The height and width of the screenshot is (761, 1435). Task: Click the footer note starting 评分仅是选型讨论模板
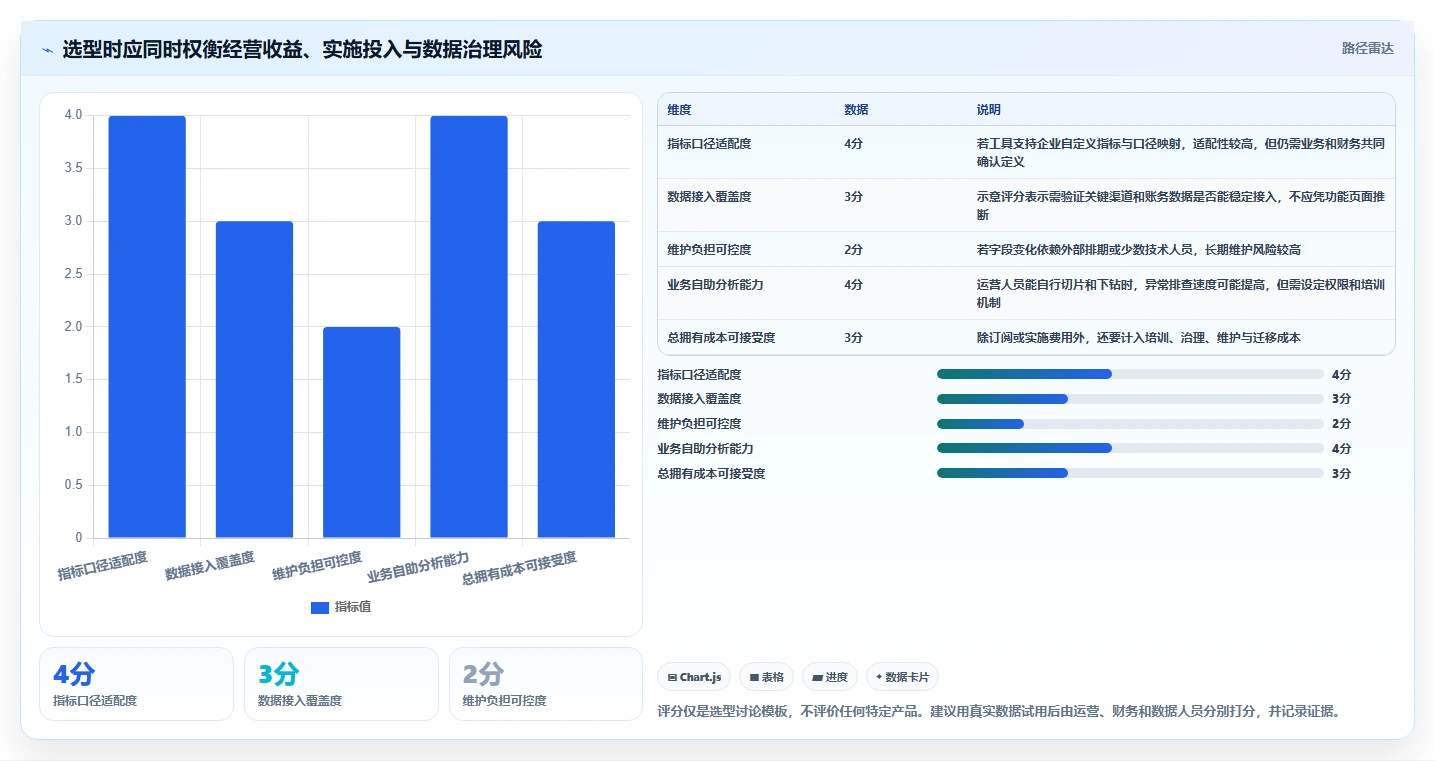(x=999, y=712)
